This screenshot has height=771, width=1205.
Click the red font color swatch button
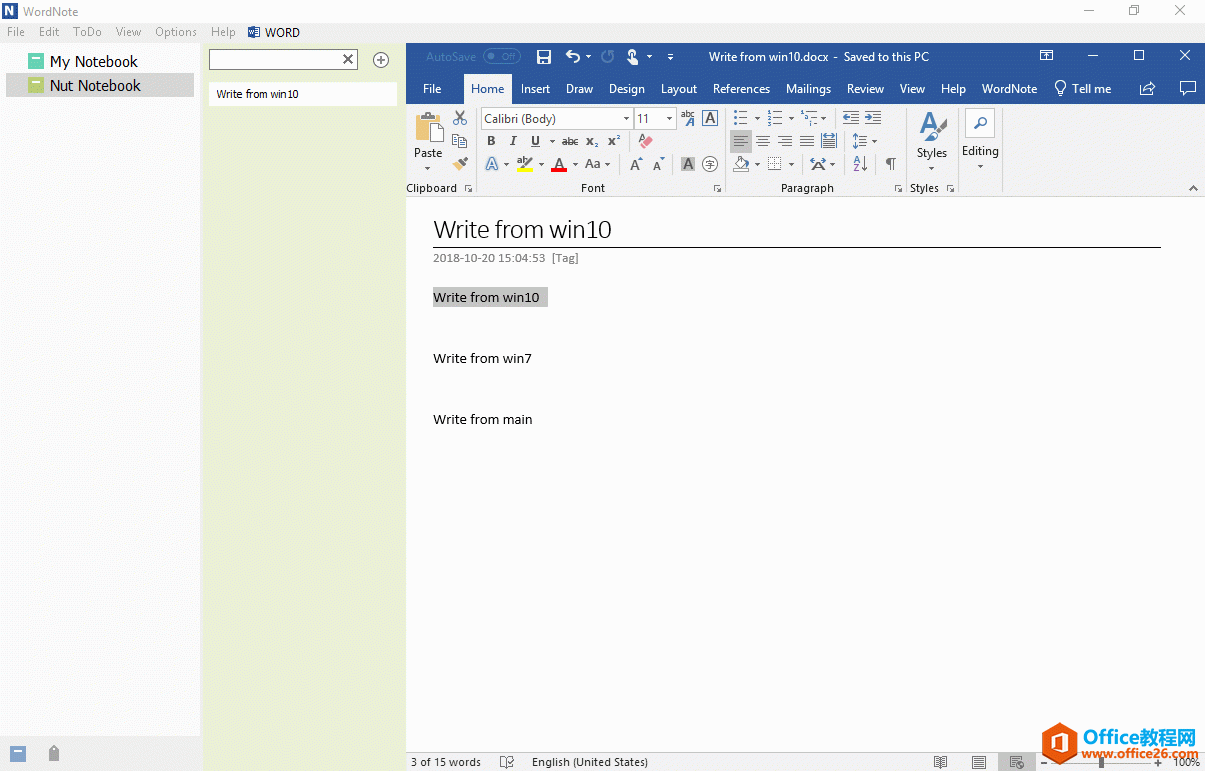tap(559, 164)
